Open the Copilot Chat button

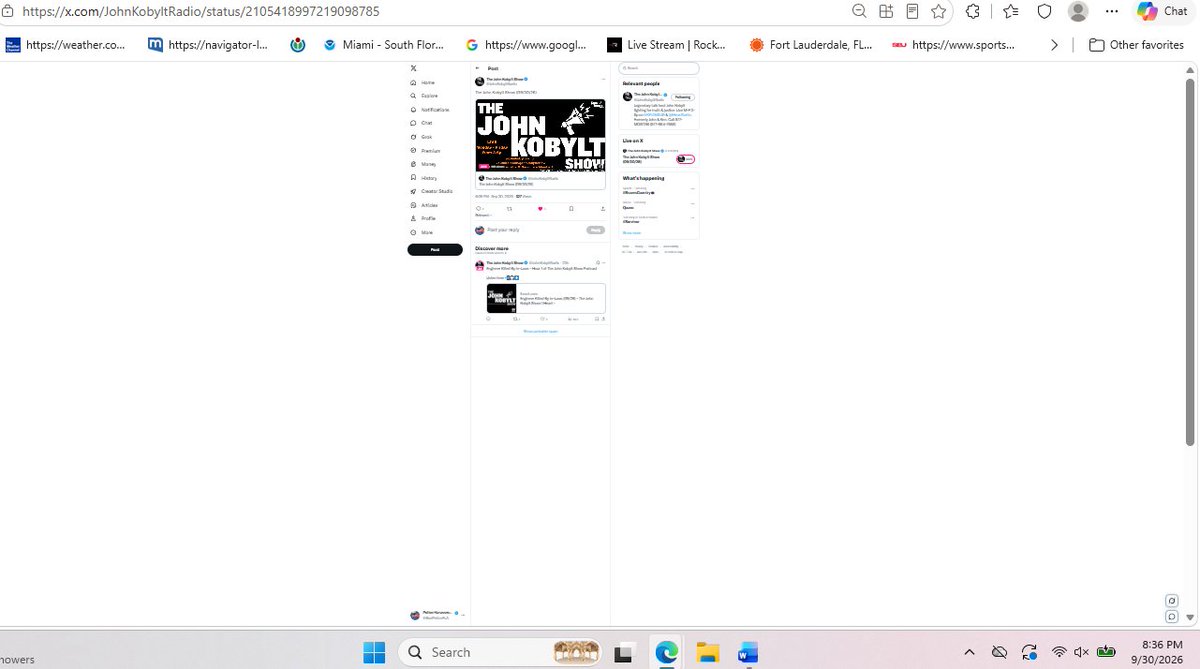(x=1162, y=11)
